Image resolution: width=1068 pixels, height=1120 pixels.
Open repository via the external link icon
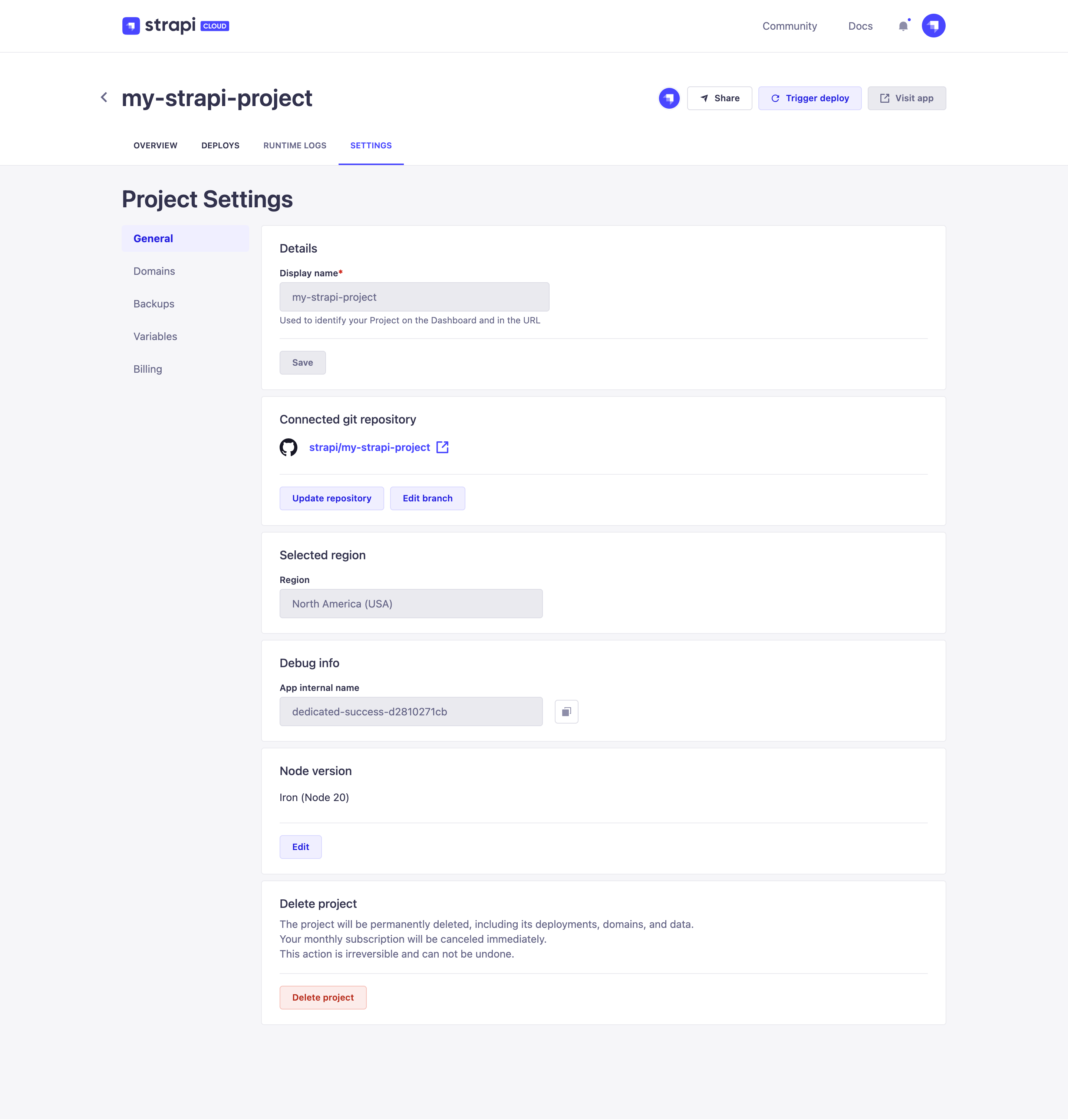click(x=442, y=448)
